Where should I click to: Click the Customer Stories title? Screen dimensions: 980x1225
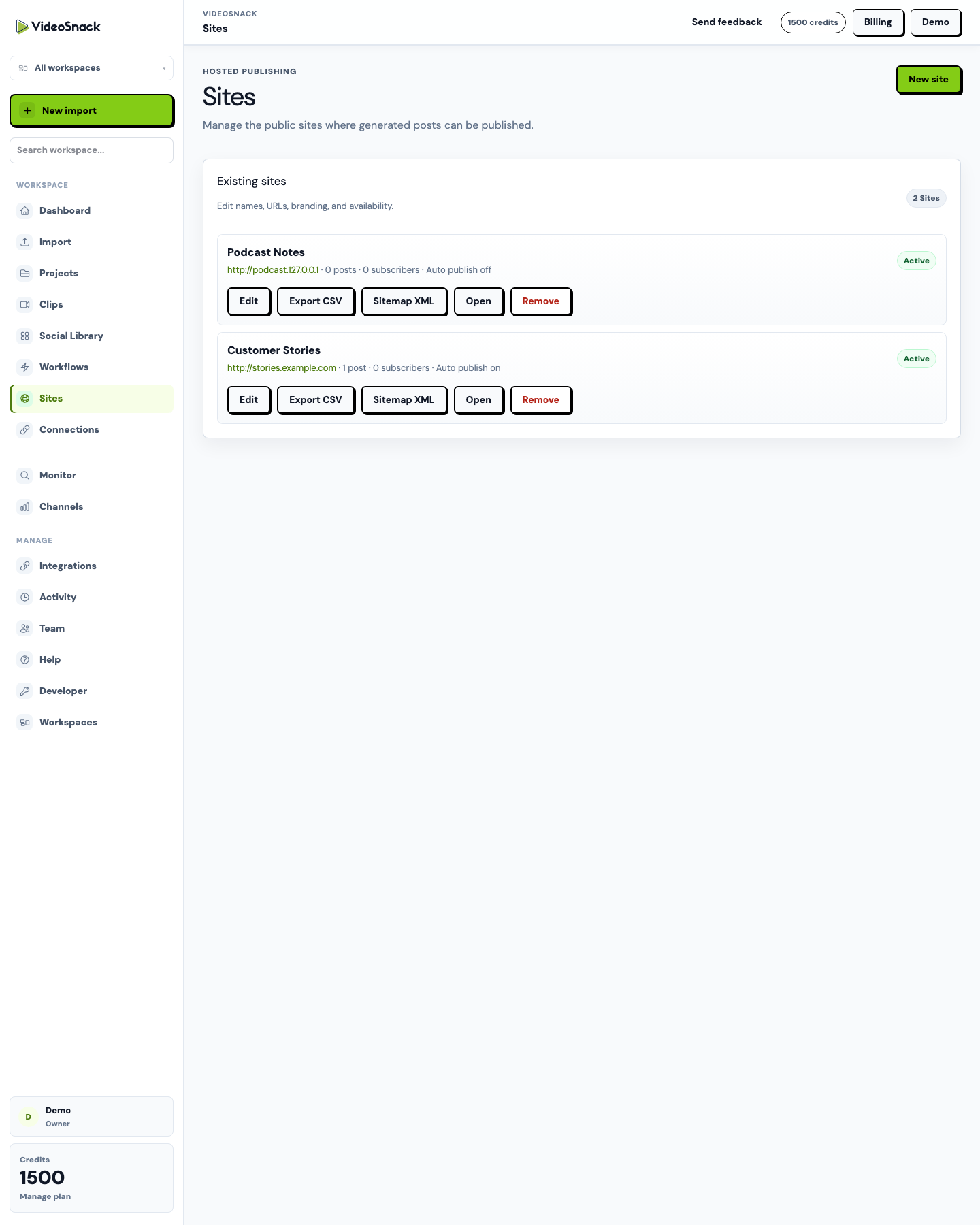274,350
